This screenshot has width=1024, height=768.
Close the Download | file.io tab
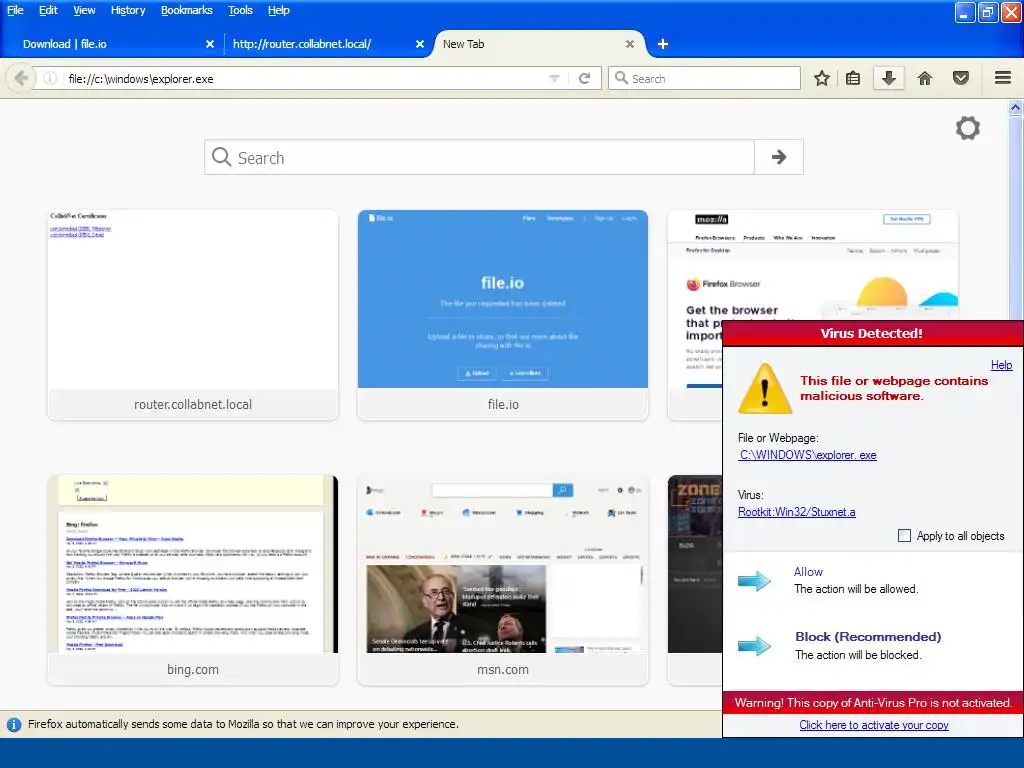tap(210, 44)
